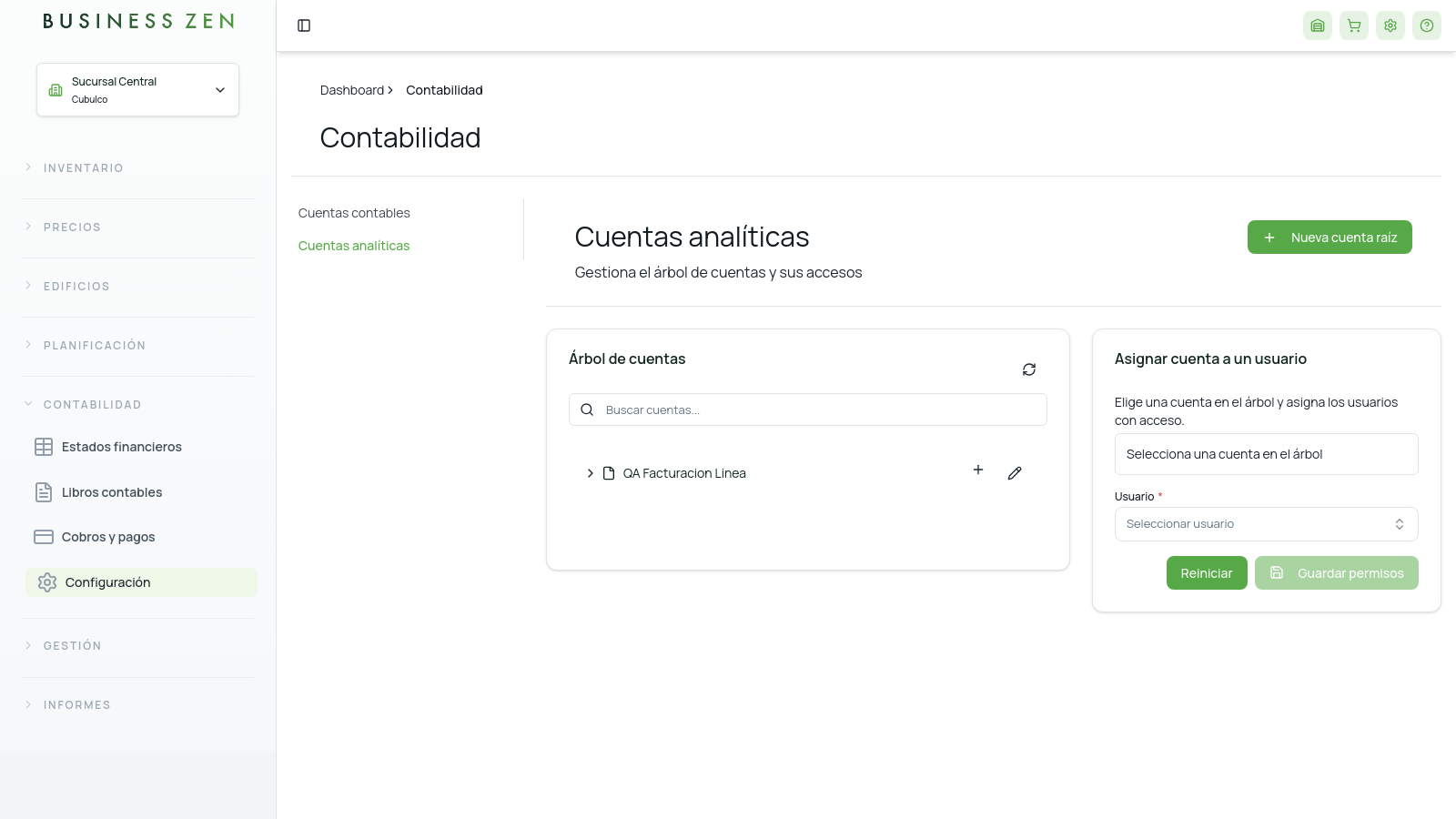Click the Cobros y pagos card icon

44,537
